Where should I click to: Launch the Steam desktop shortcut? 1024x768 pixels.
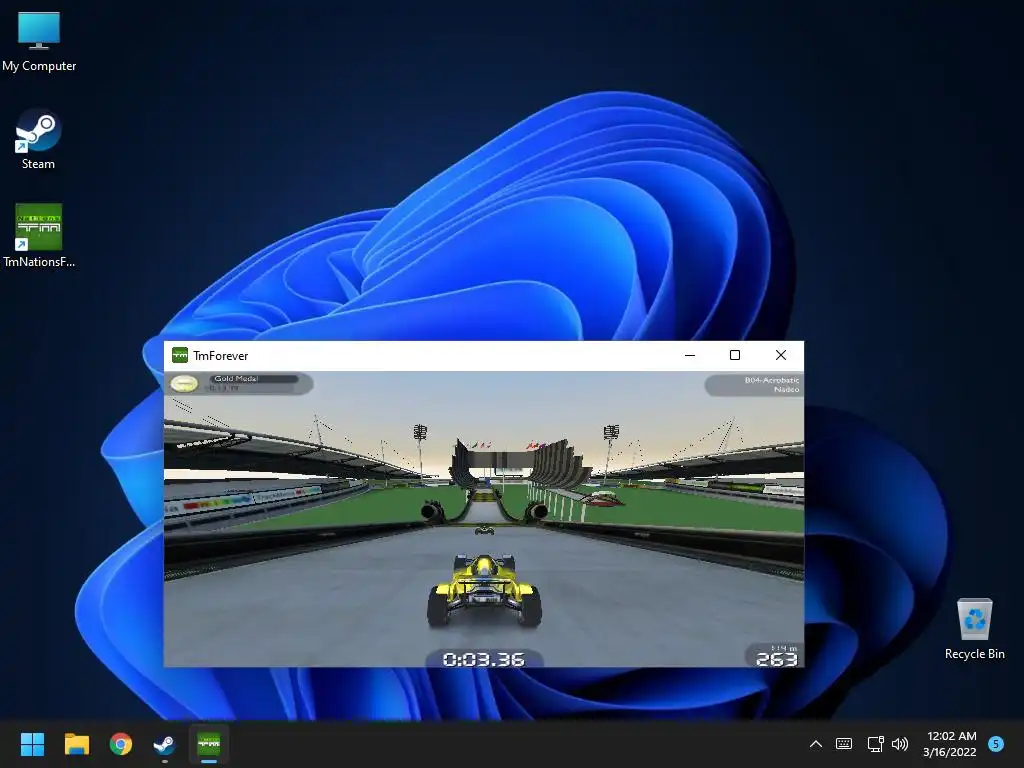click(38, 140)
